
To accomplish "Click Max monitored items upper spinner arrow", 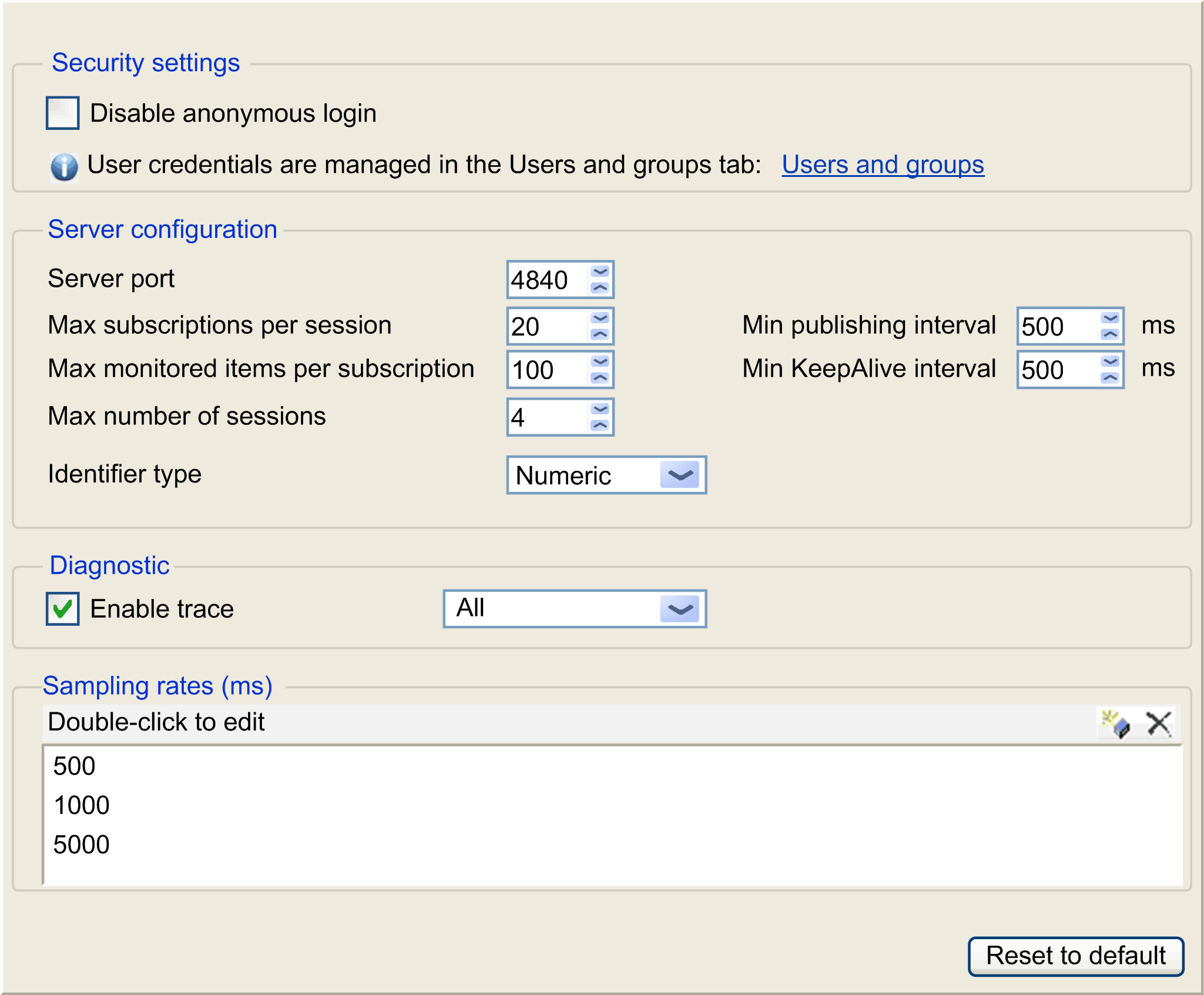I will 600,361.
